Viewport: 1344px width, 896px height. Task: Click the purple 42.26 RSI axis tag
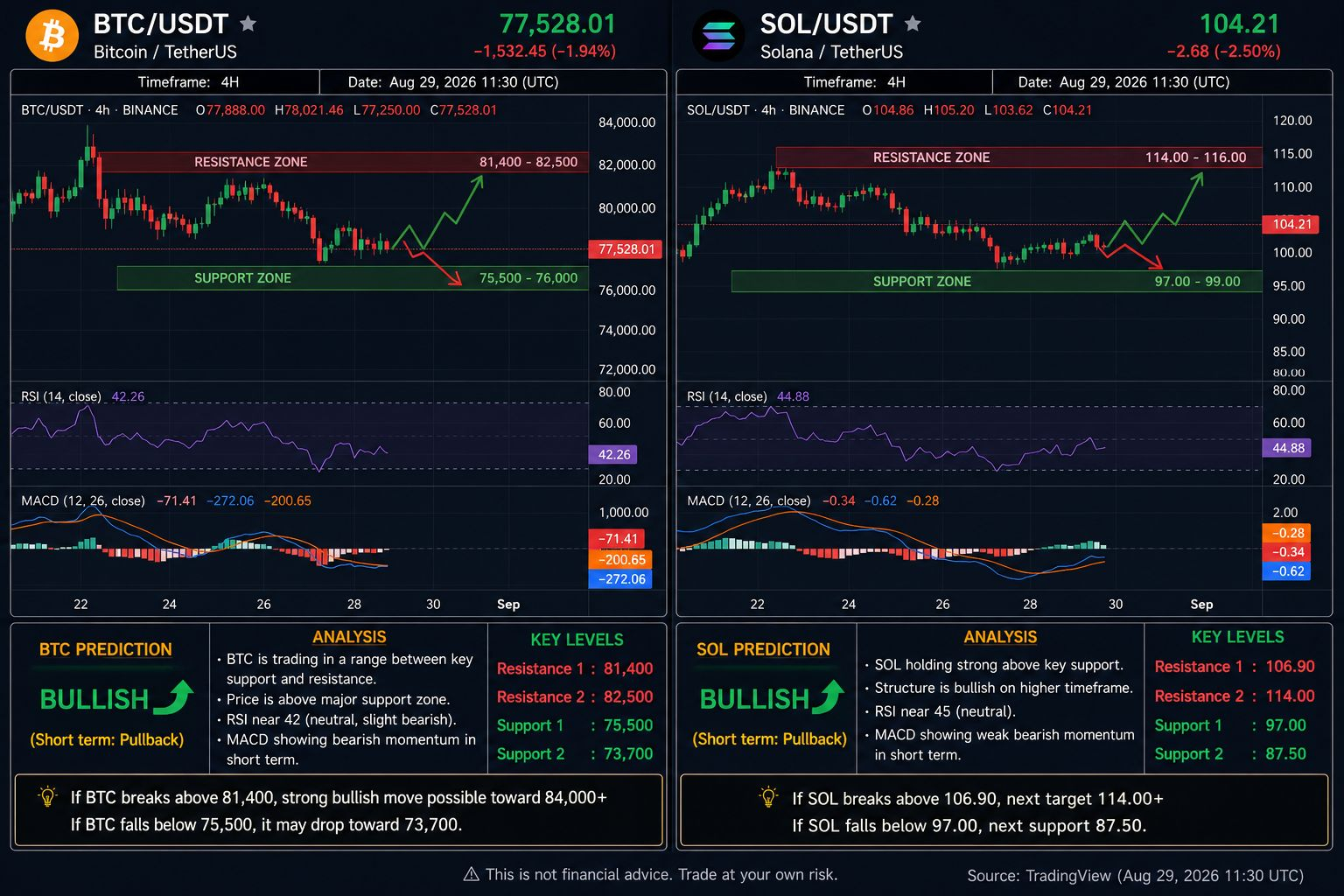[x=612, y=455]
